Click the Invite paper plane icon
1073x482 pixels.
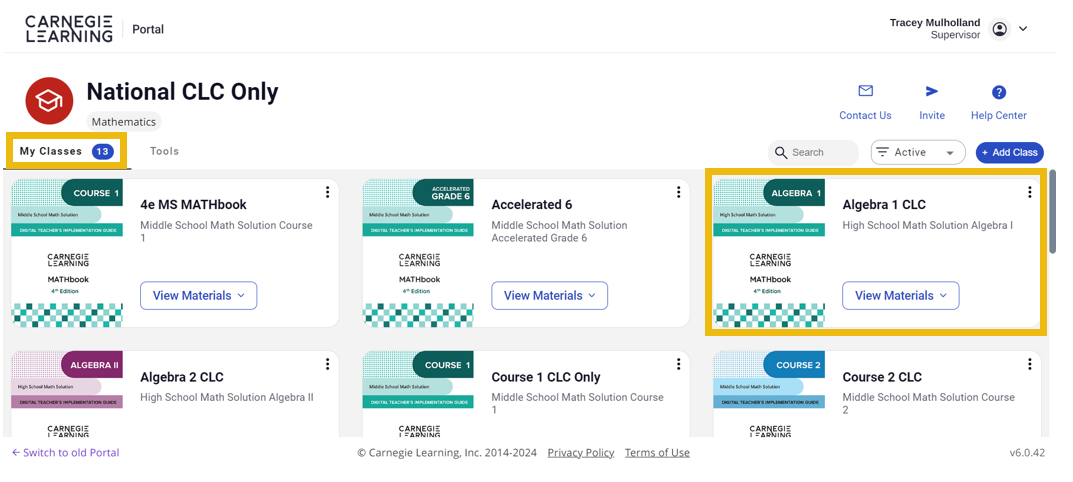(931, 91)
